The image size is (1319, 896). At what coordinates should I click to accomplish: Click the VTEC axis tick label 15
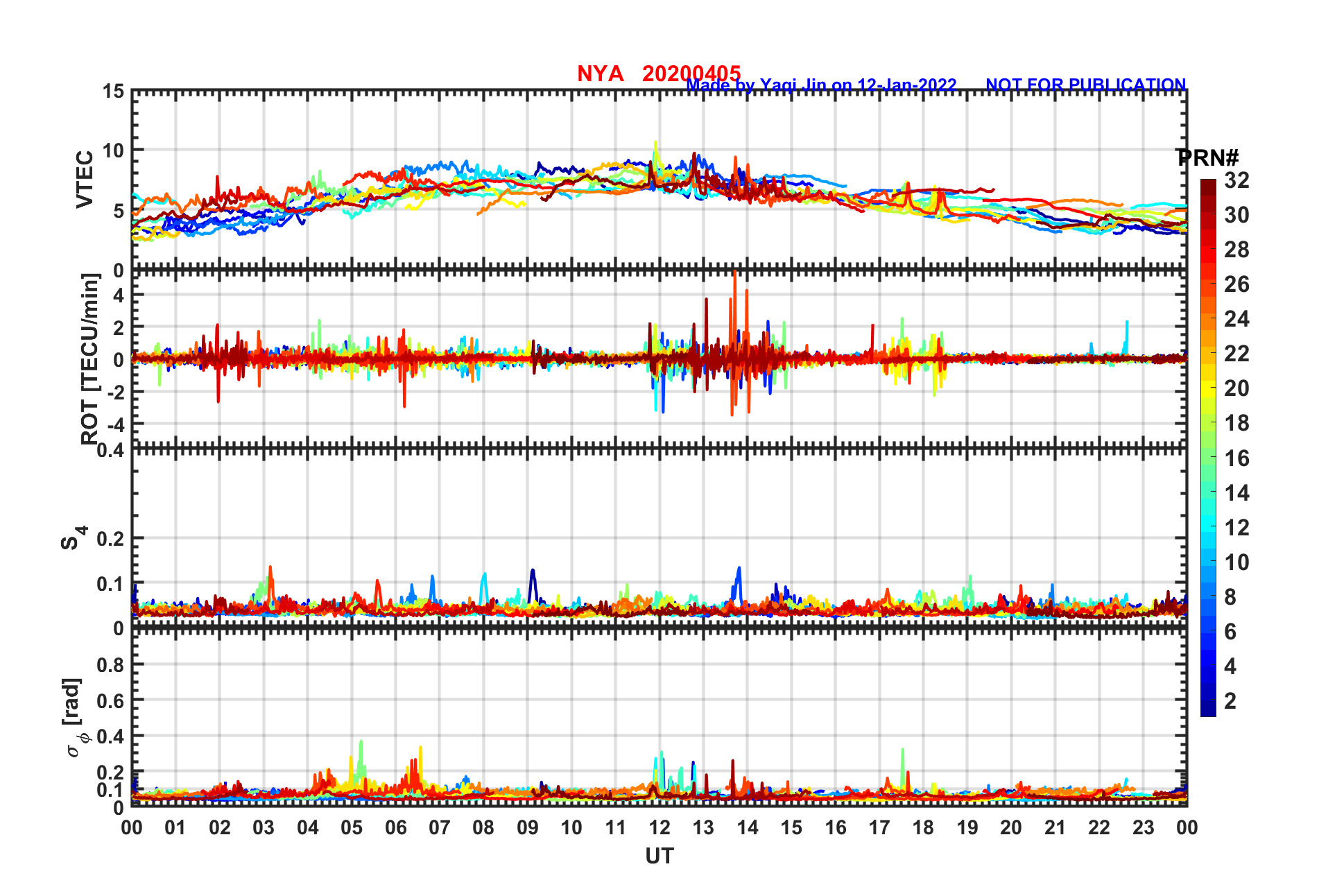point(114,92)
